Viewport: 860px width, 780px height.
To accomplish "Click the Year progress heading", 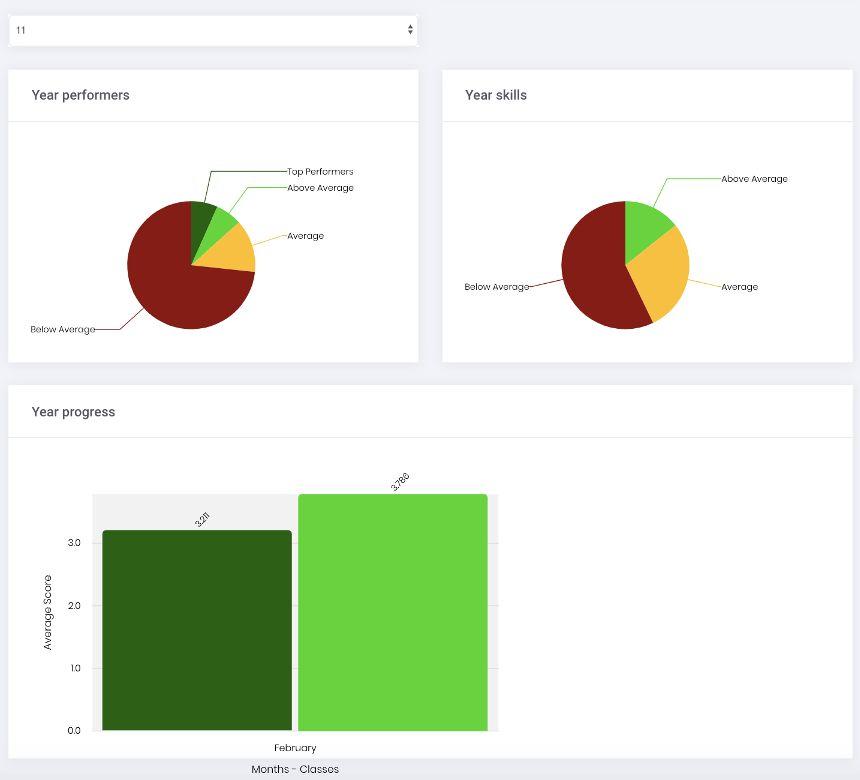I will [x=73, y=412].
